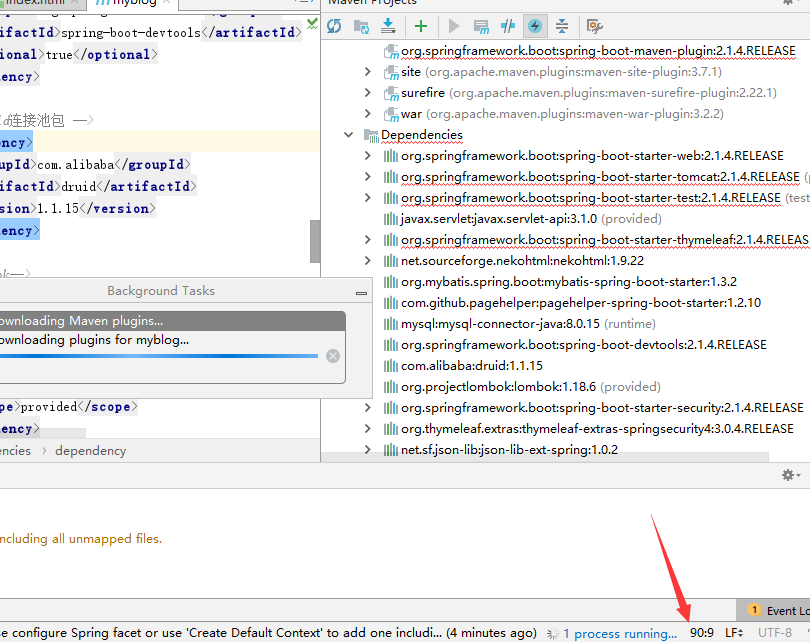810x642 pixels.
Task: Expand the surefire plugin node
Action: coord(367,92)
